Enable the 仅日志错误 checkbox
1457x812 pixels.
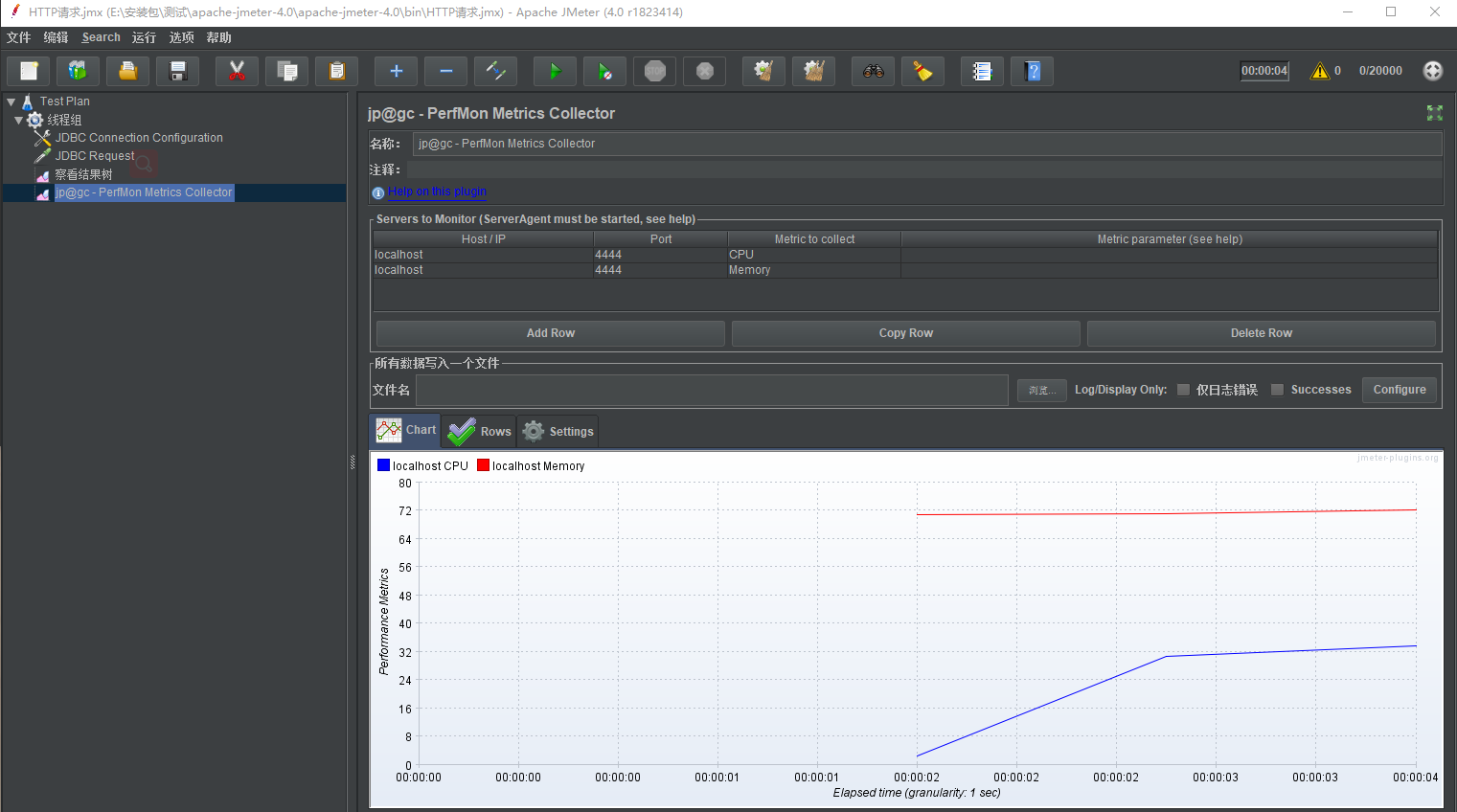click(1183, 390)
